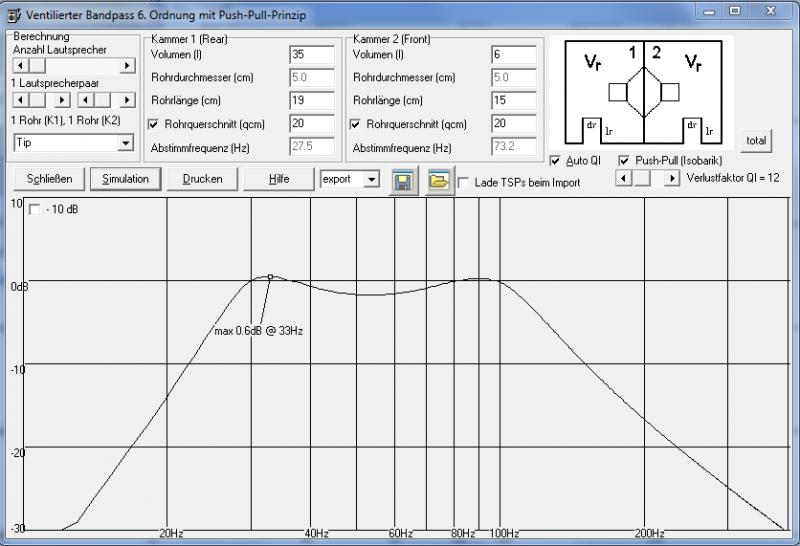
Task: Click the Drucken button
Action: (x=202, y=179)
